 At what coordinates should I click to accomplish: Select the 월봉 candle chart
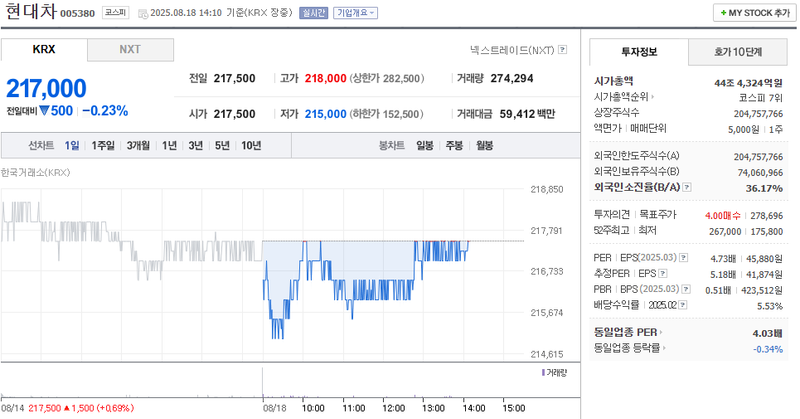[x=485, y=145]
